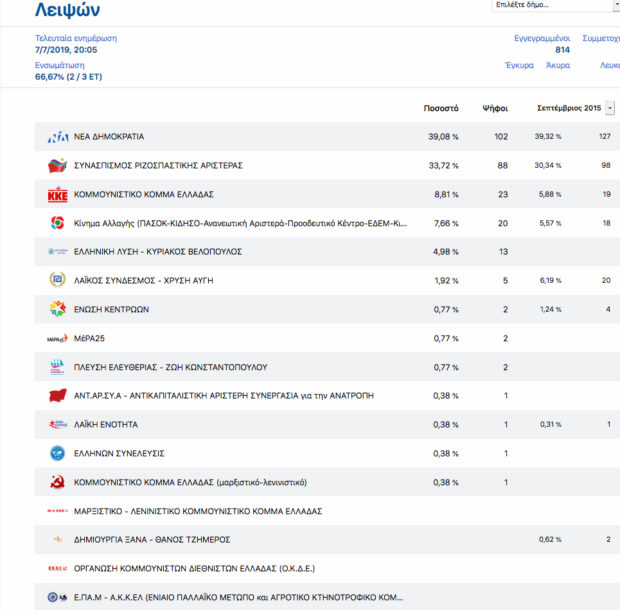Click the 4,98 % percentage value
Viewport: 620px width, 610px height.
pos(446,251)
